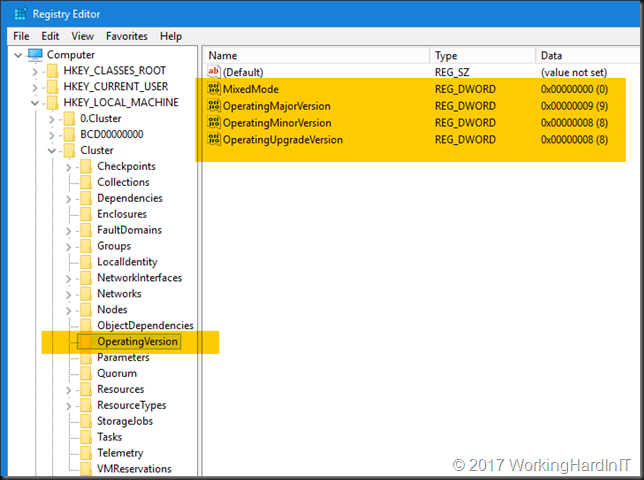This screenshot has width=644, height=480.
Task: Expand the Checkpoints key
Action: pyautogui.click(x=69, y=167)
